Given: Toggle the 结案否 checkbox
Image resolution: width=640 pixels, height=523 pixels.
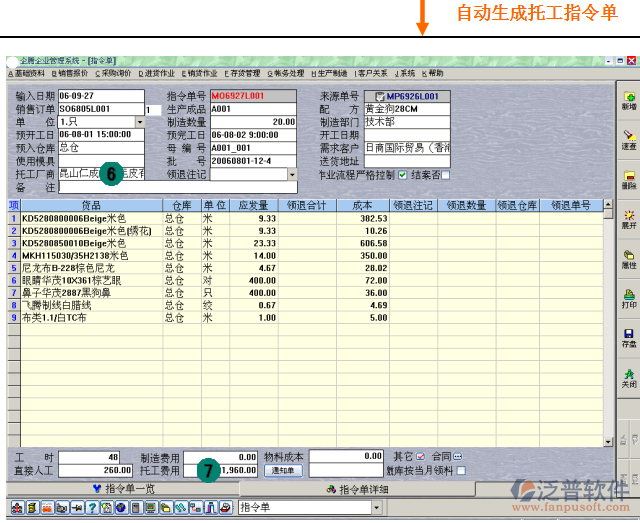Looking at the screenshot, I should pos(446,175).
